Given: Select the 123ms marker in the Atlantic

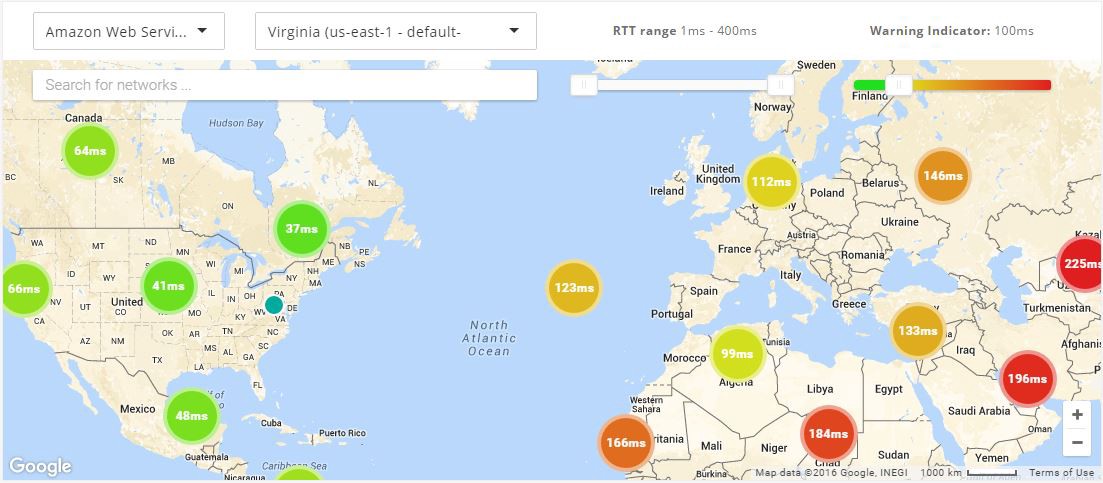Looking at the screenshot, I should pos(574,288).
